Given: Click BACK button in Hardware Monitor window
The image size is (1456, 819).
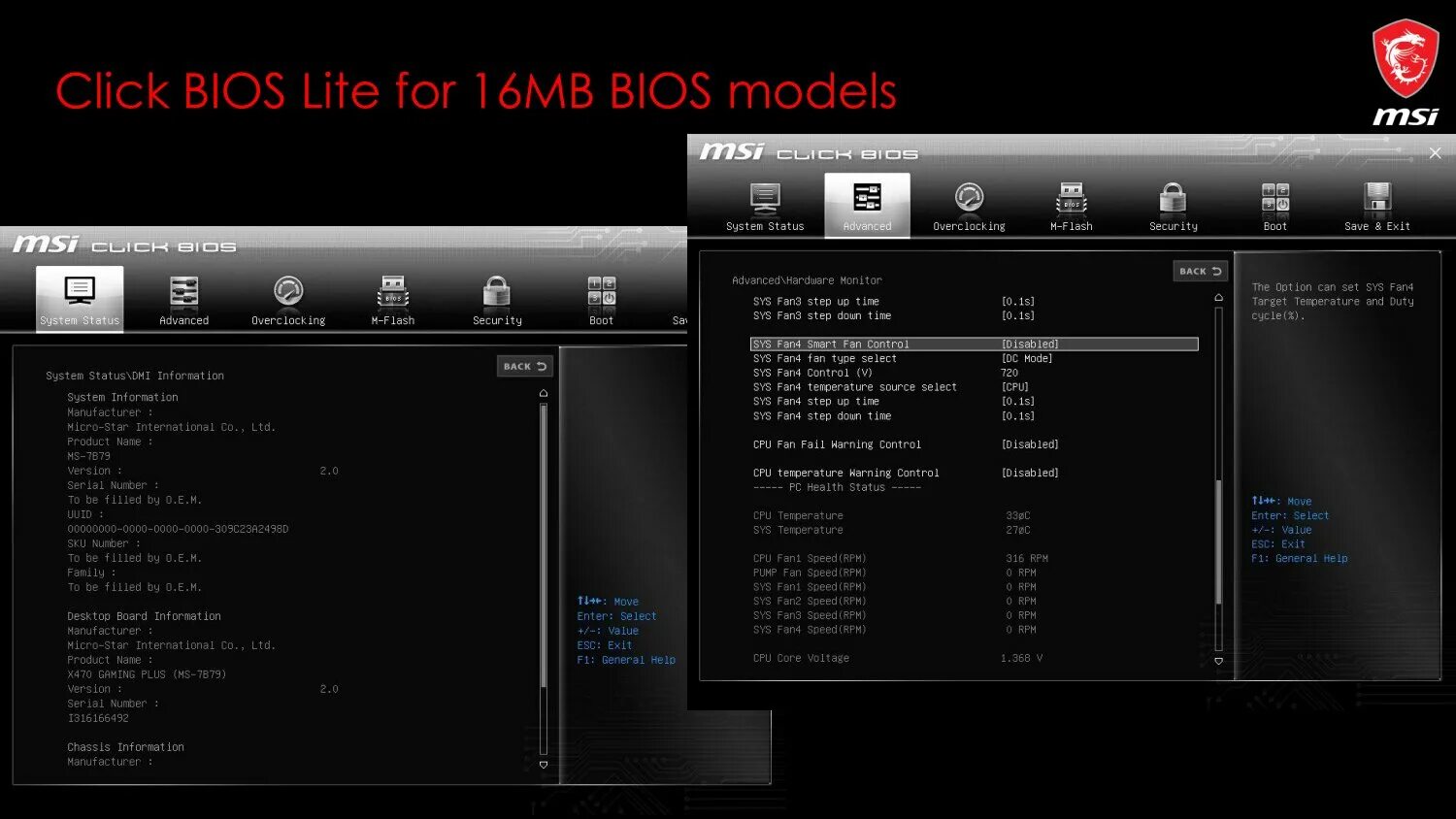Looking at the screenshot, I should coord(1201,272).
